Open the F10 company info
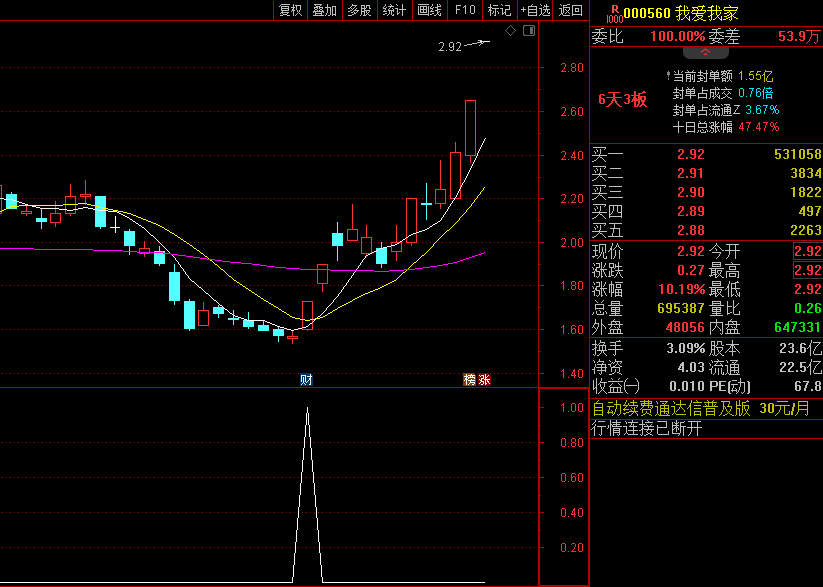Screen dimensions: 823x587 coord(465,10)
